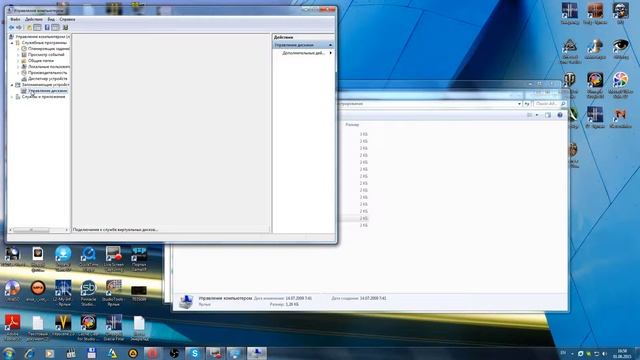Select Планировщик заданий in the tree
Image resolution: width=640 pixels, height=360 pixels.
coord(49,49)
